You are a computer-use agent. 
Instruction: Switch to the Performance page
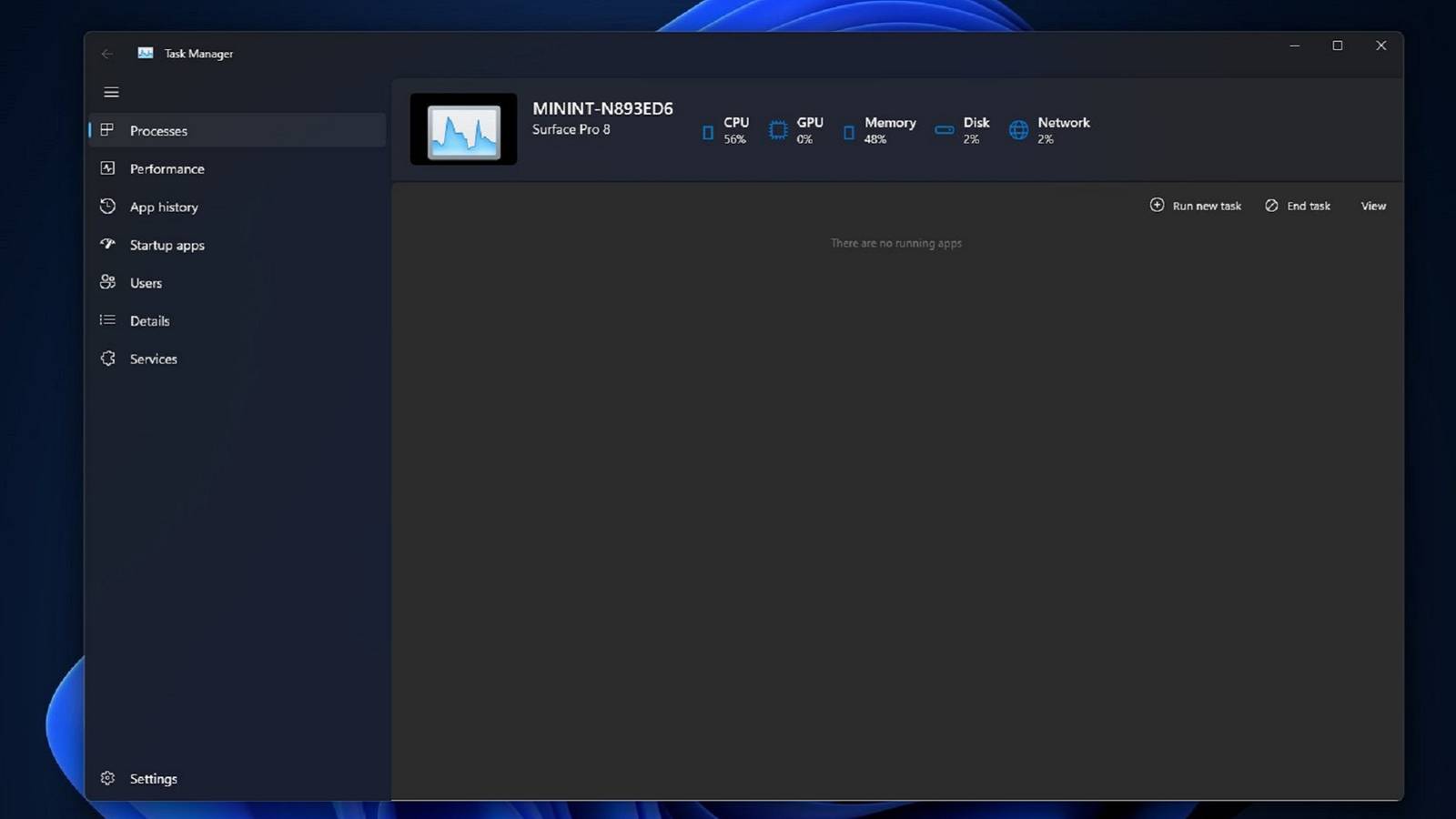click(238, 168)
